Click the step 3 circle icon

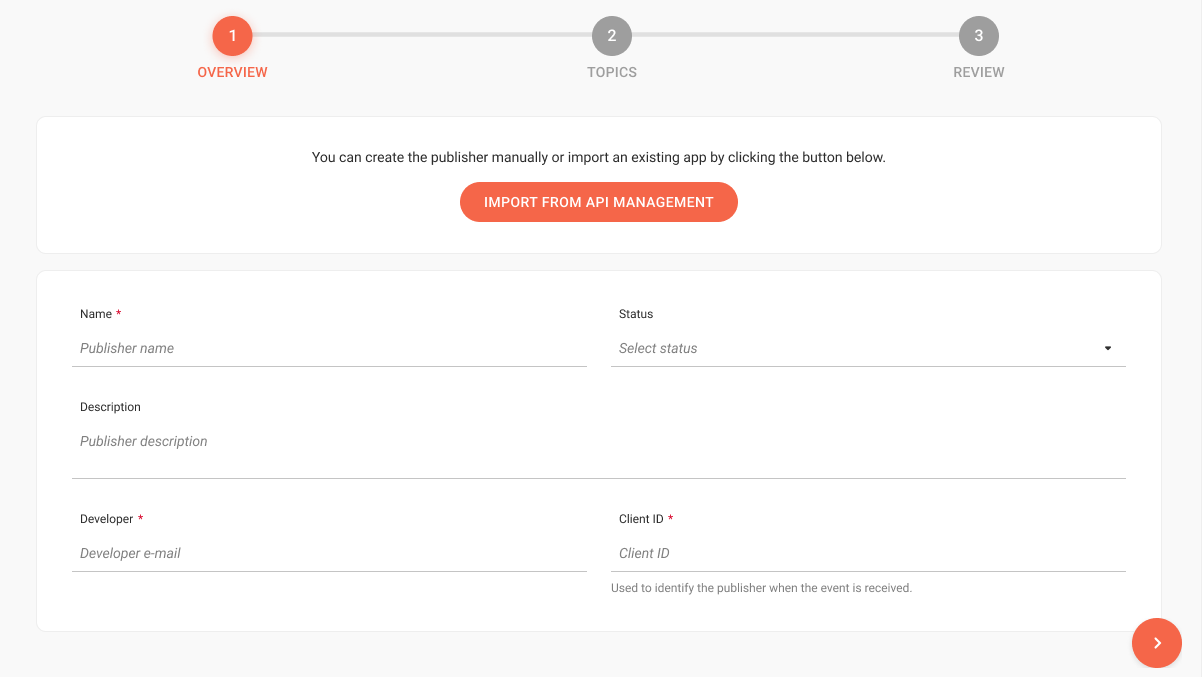tap(978, 36)
